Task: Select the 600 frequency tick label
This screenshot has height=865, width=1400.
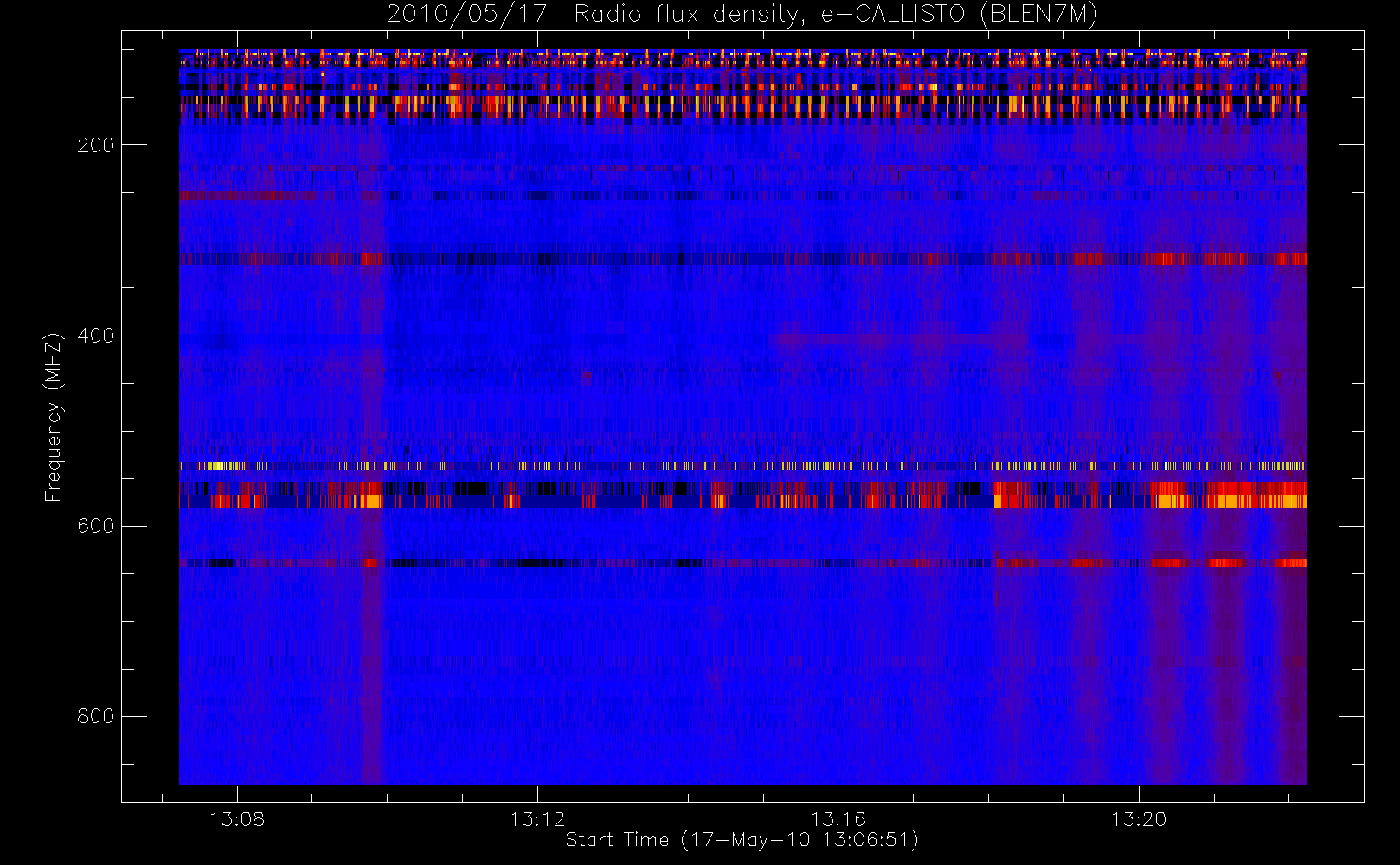Action: (x=96, y=526)
